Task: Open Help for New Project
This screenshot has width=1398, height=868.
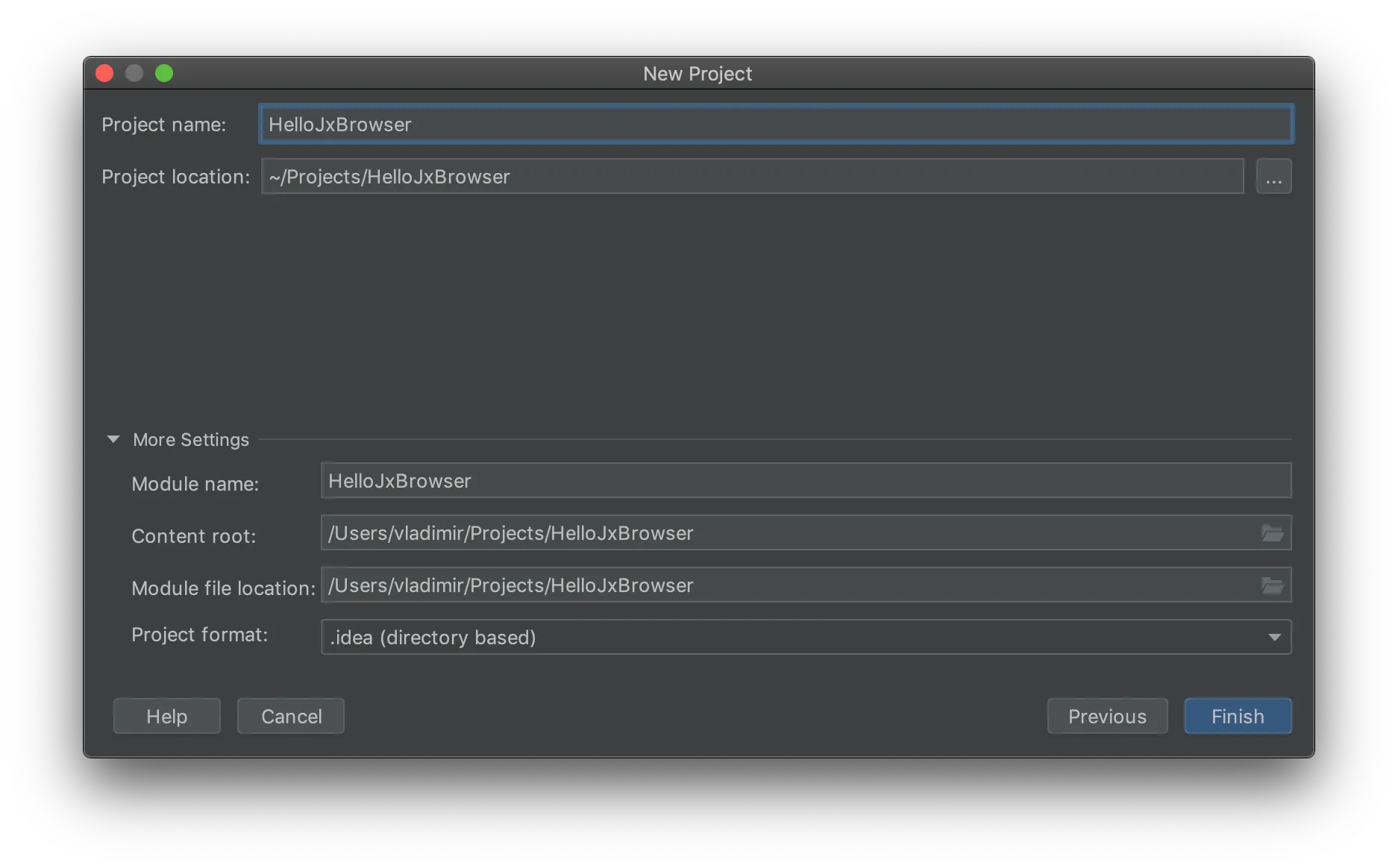Action: click(x=166, y=716)
